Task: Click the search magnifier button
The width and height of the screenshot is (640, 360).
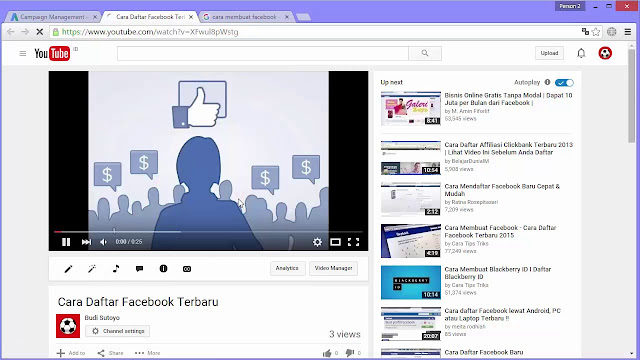Action: 425,53
